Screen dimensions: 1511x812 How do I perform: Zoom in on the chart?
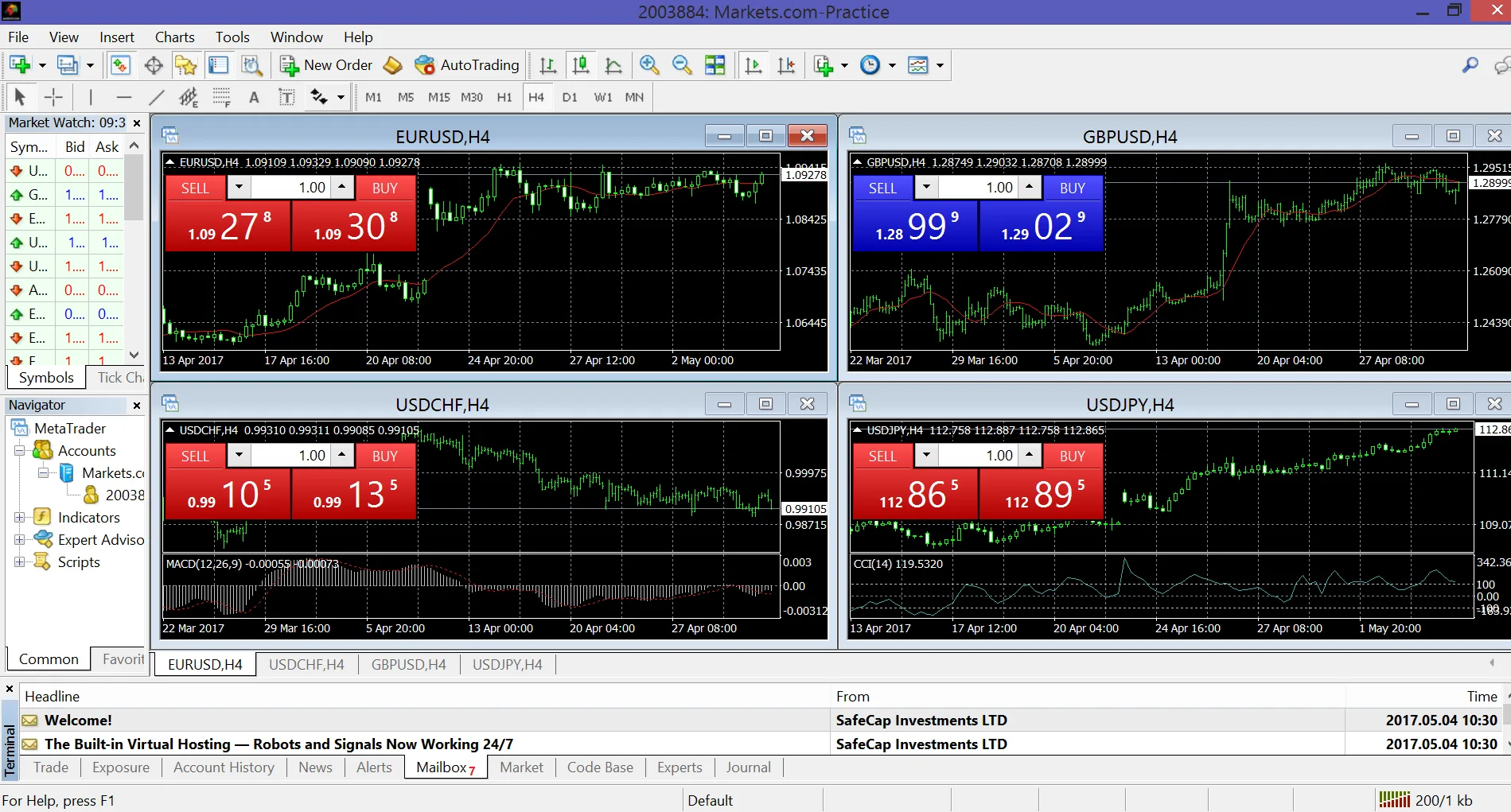pos(649,65)
